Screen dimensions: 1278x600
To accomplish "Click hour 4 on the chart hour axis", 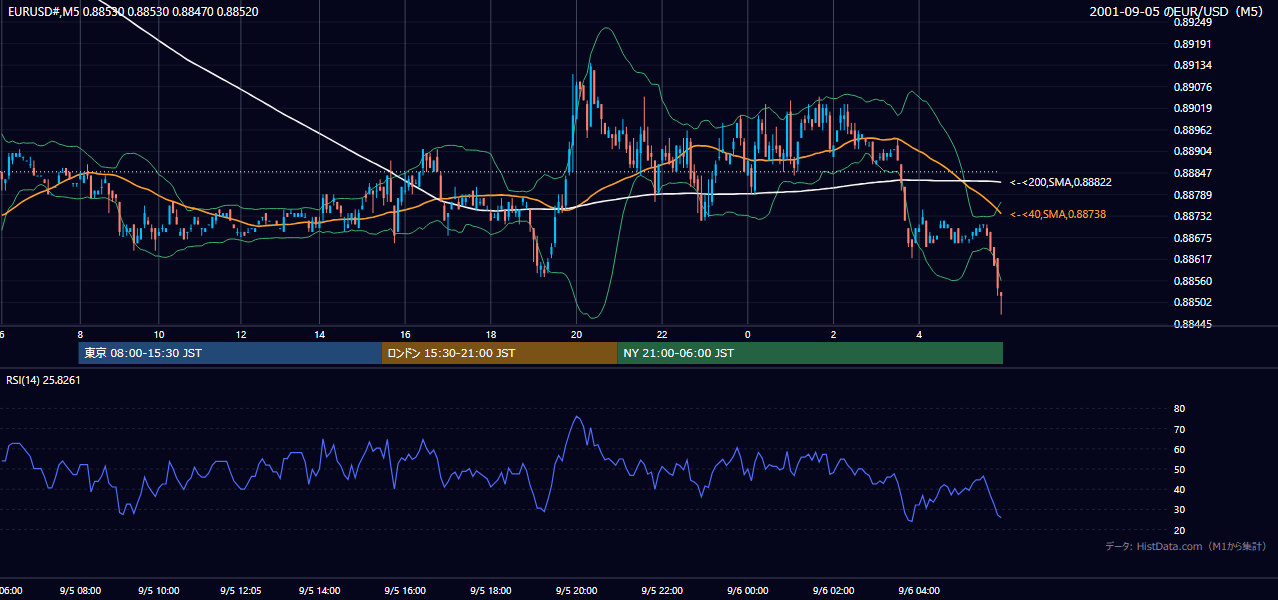I will 919,334.
